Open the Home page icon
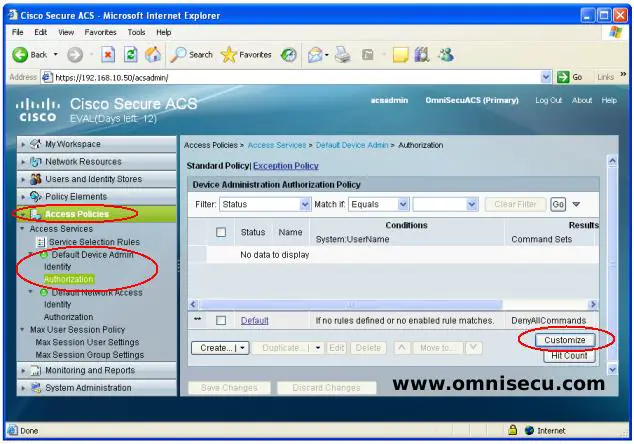The width and height of the screenshot is (634, 444). (x=153, y=54)
